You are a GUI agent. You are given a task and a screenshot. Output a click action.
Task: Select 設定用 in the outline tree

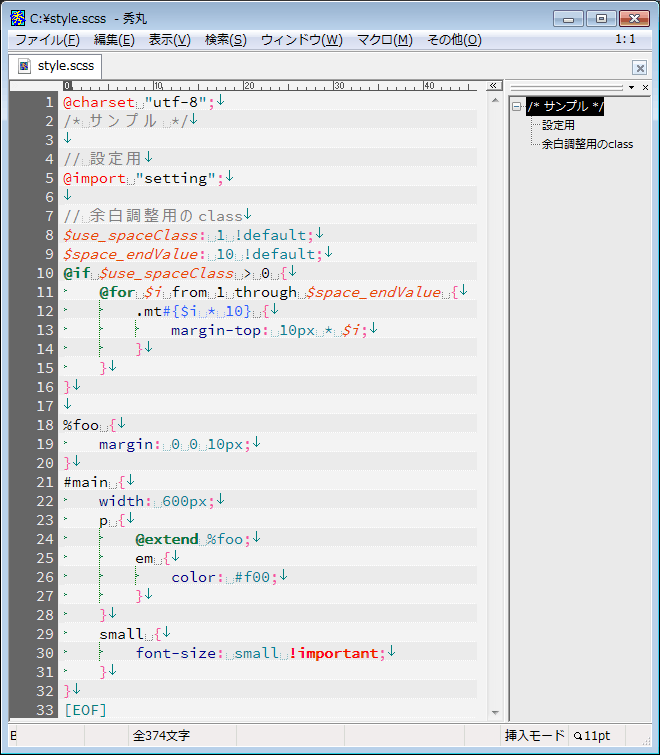558,125
